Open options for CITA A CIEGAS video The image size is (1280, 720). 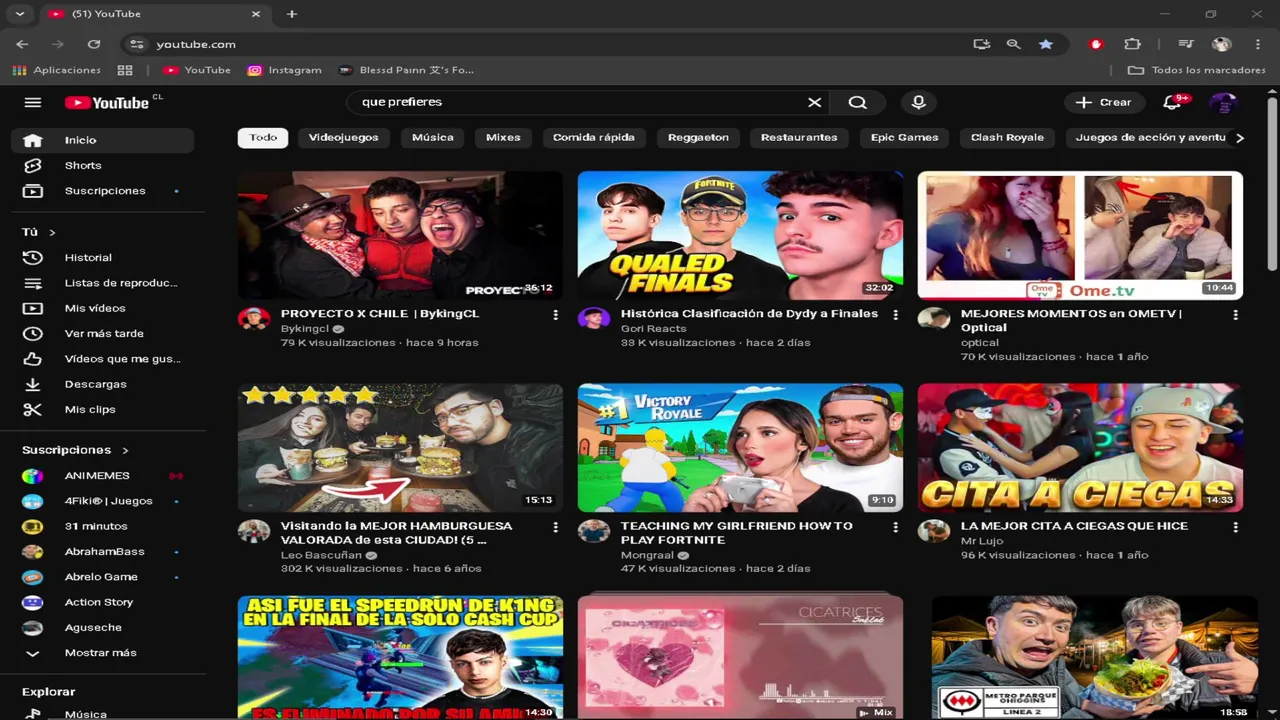tap(1235, 527)
